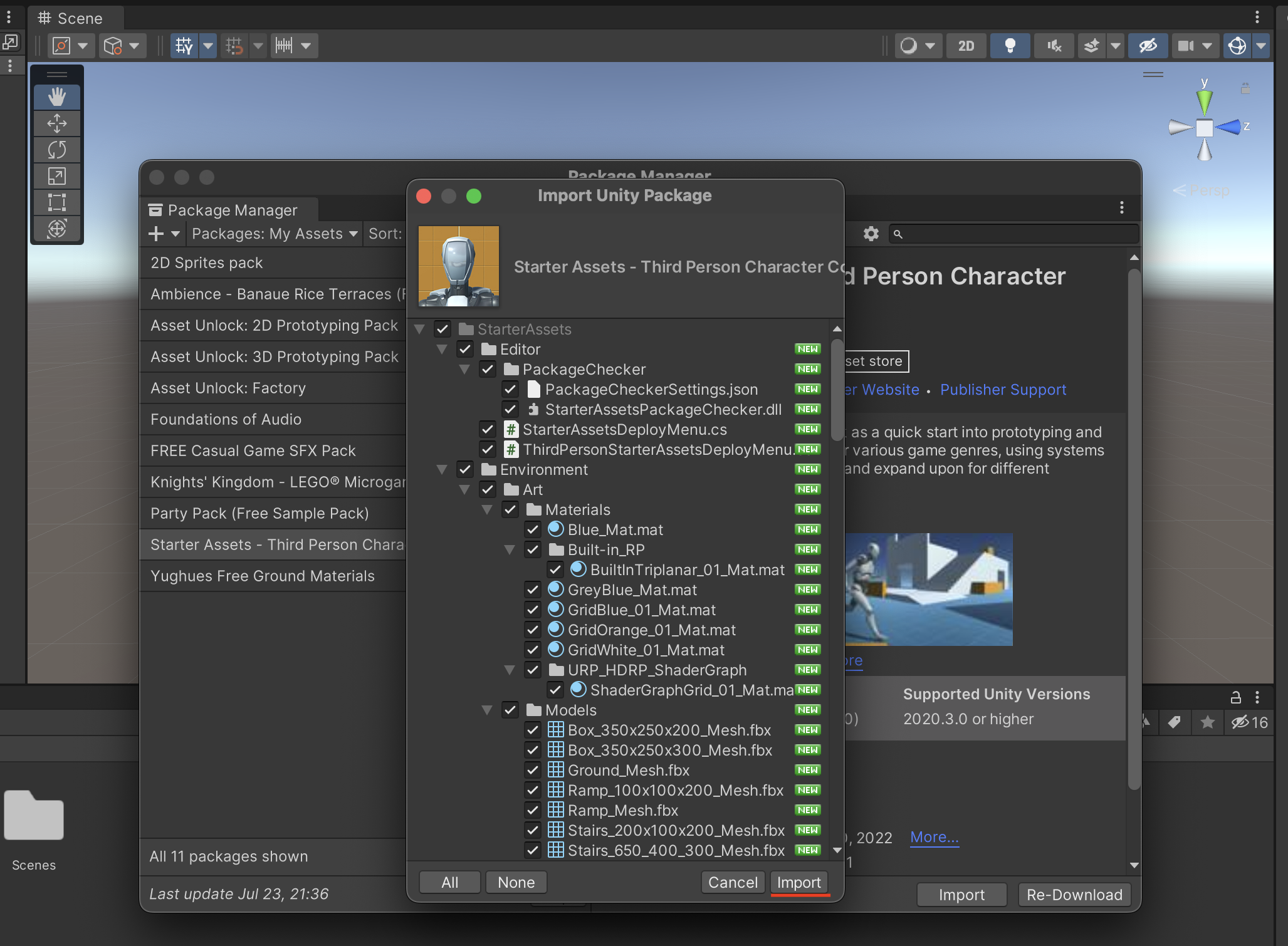Click the None button to deselect all
Image resolution: width=1288 pixels, height=946 pixels.
(516, 881)
